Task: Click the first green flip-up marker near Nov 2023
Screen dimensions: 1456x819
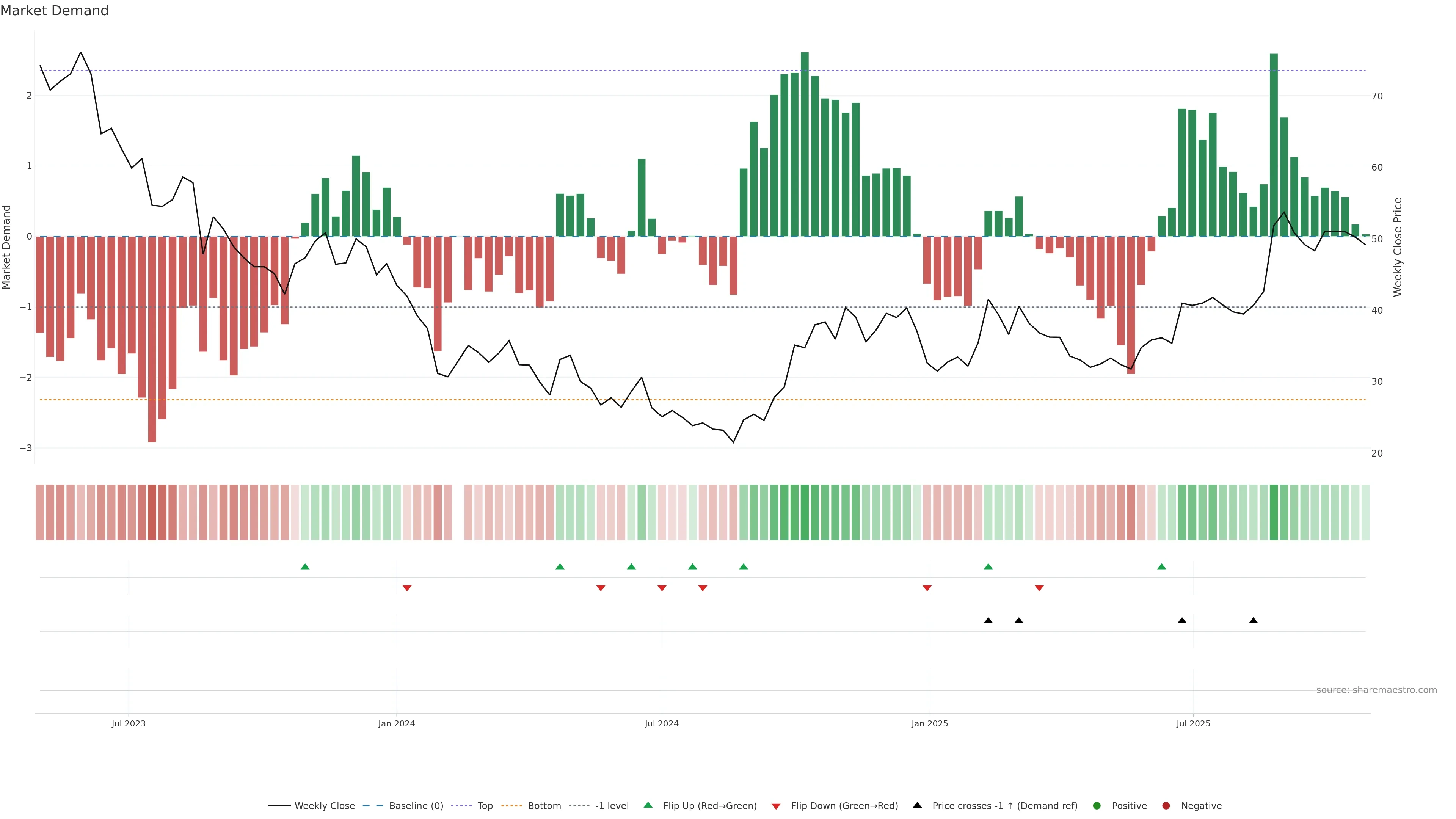Action: point(304,566)
